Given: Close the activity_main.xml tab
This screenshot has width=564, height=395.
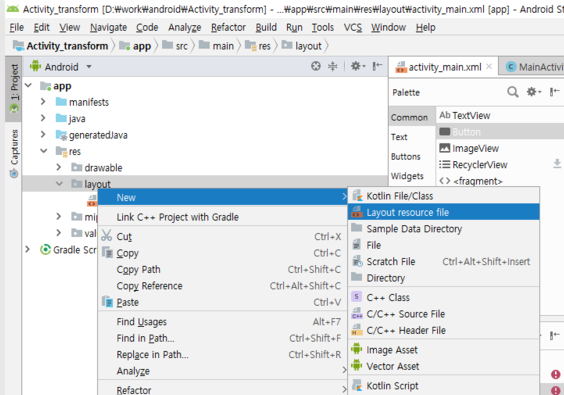Looking at the screenshot, I should tap(489, 67).
